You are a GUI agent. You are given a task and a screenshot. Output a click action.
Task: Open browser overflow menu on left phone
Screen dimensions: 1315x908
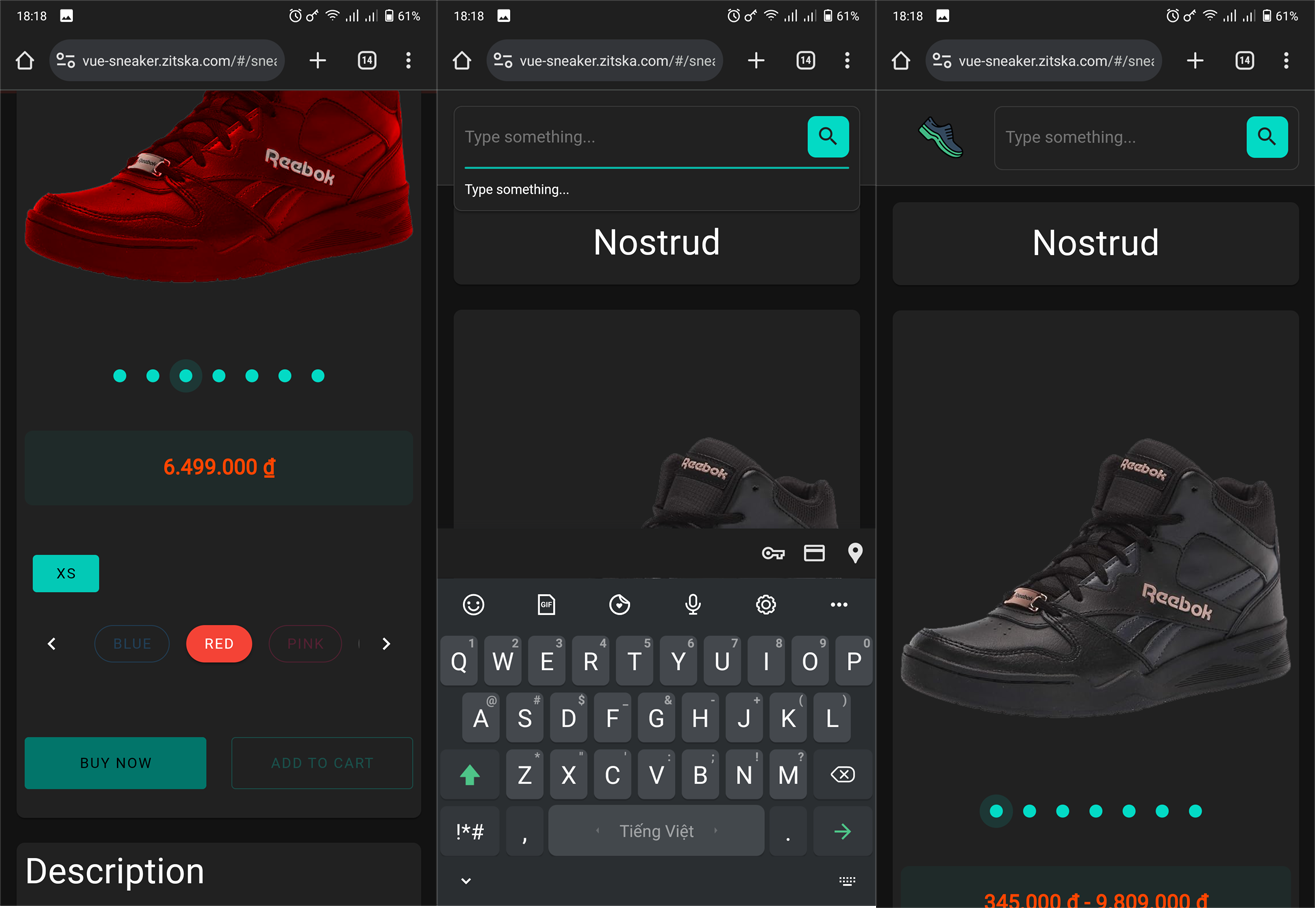point(408,61)
